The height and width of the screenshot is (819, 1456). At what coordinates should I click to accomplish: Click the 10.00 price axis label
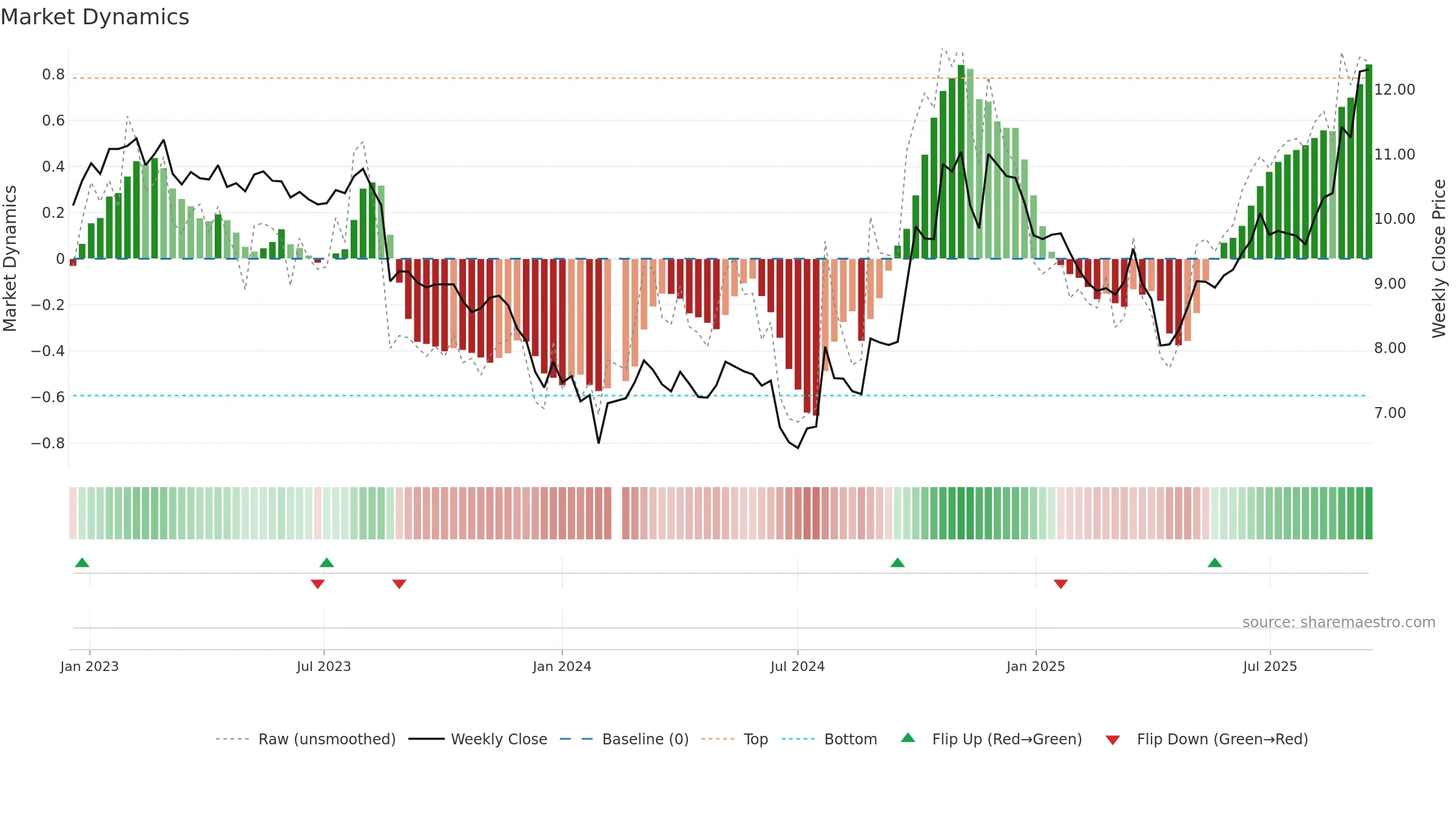click(1395, 219)
